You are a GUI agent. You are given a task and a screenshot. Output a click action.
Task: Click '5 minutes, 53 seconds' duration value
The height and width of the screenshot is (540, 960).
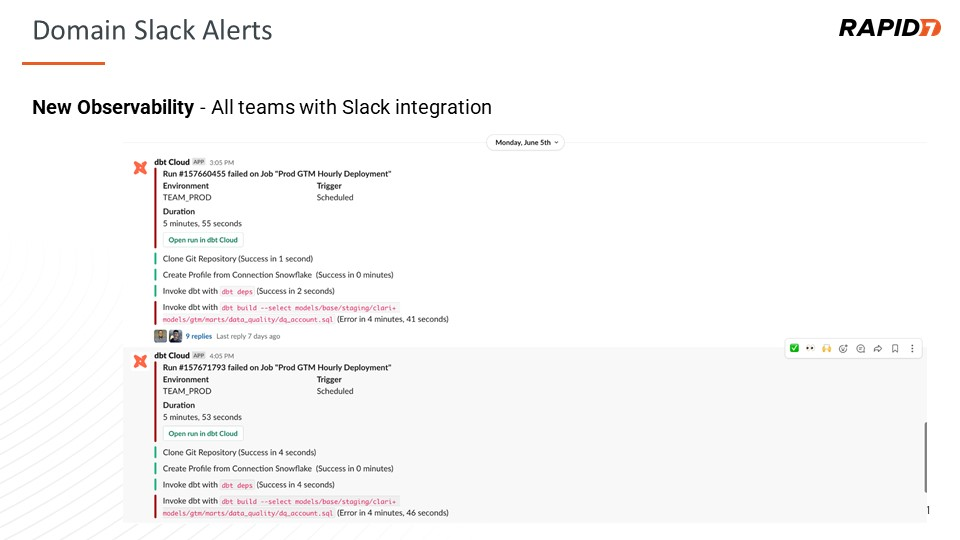(202, 417)
